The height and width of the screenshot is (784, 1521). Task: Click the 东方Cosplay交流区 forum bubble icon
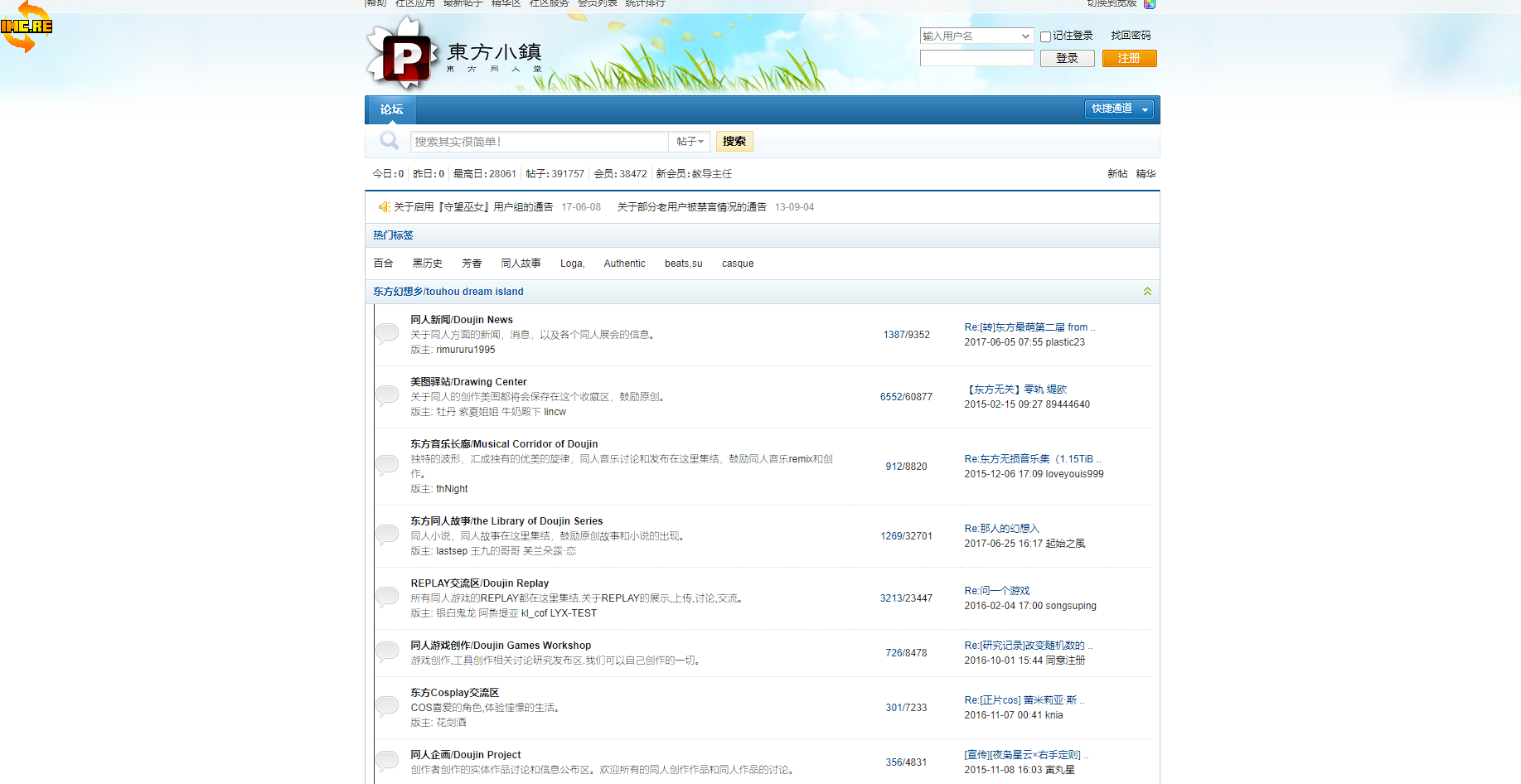[387, 706]
